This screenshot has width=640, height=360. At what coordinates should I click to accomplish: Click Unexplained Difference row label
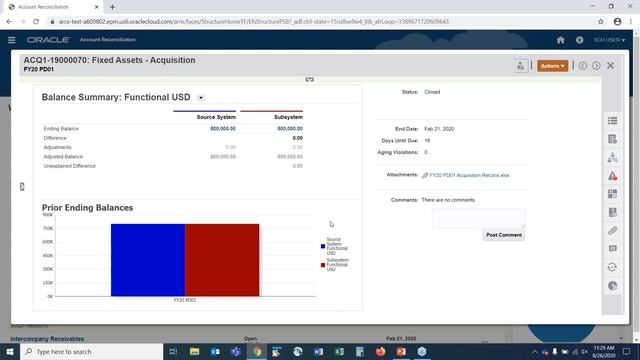(x=69, y=166)
